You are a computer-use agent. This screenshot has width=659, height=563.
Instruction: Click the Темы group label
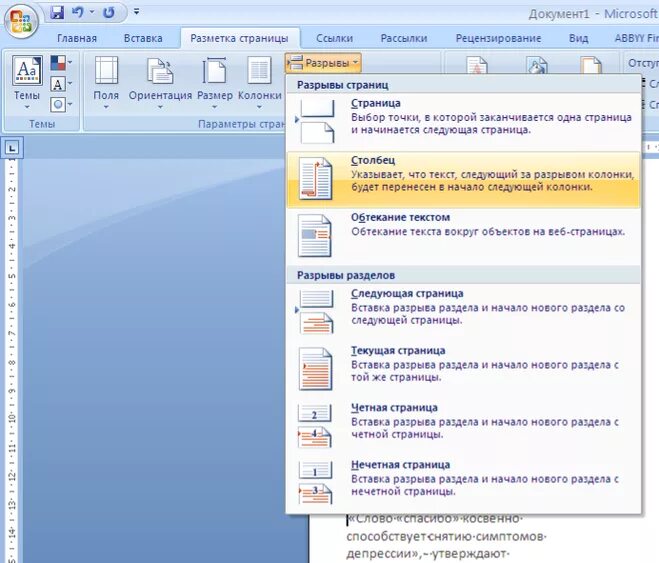pyautogui.click(x=42, y=124)
